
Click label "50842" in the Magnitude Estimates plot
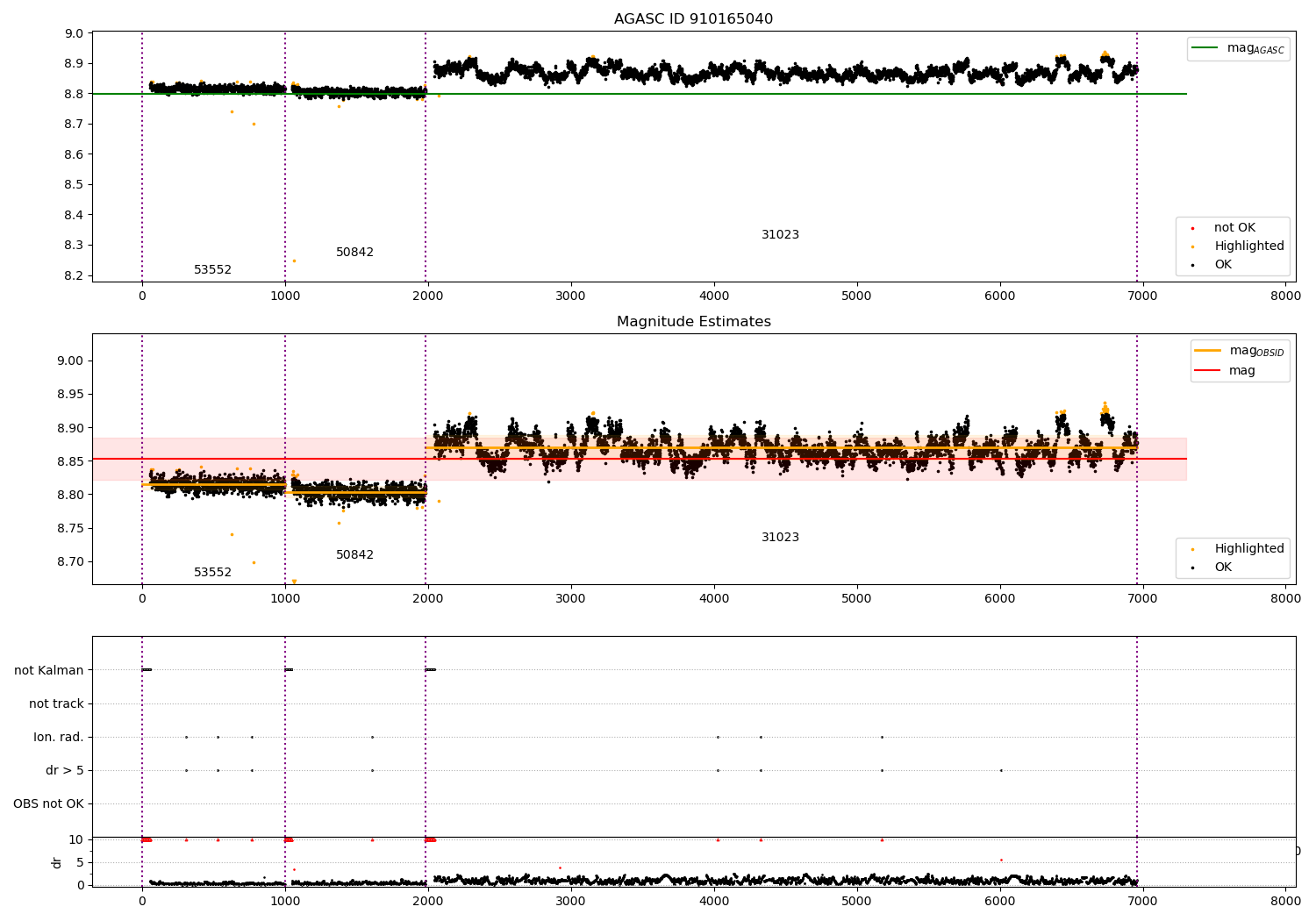click(354, 555)
